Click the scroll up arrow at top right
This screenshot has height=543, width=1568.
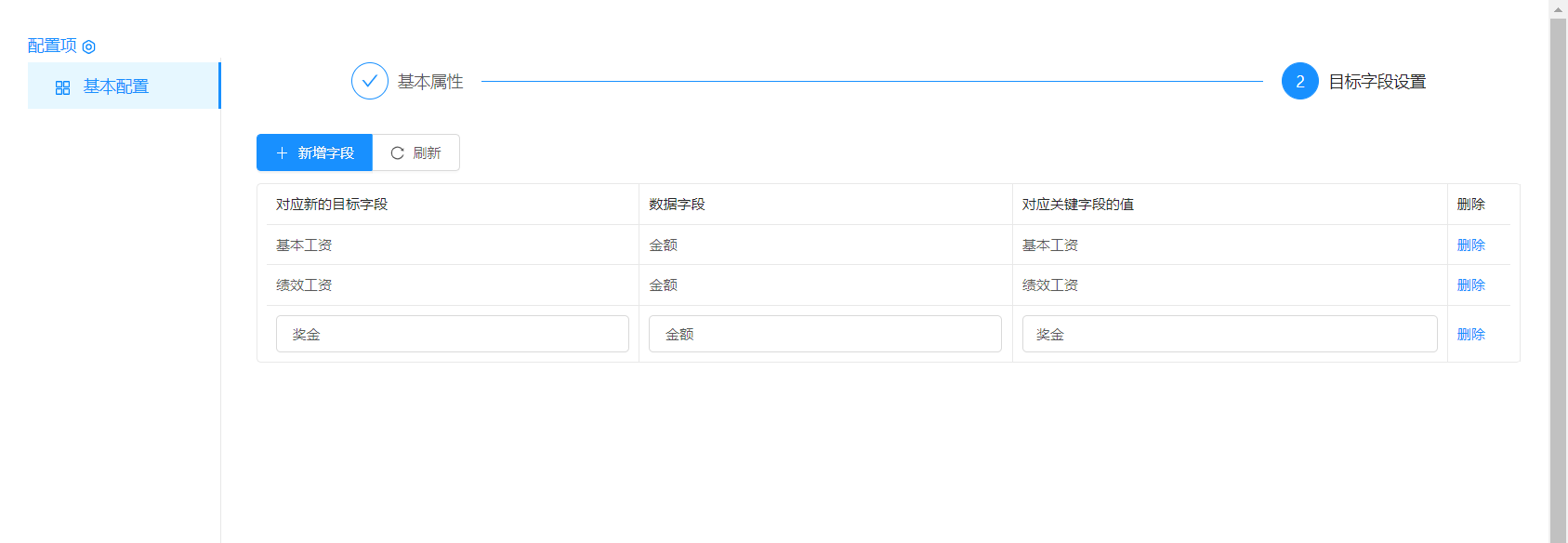(1558, 8)
